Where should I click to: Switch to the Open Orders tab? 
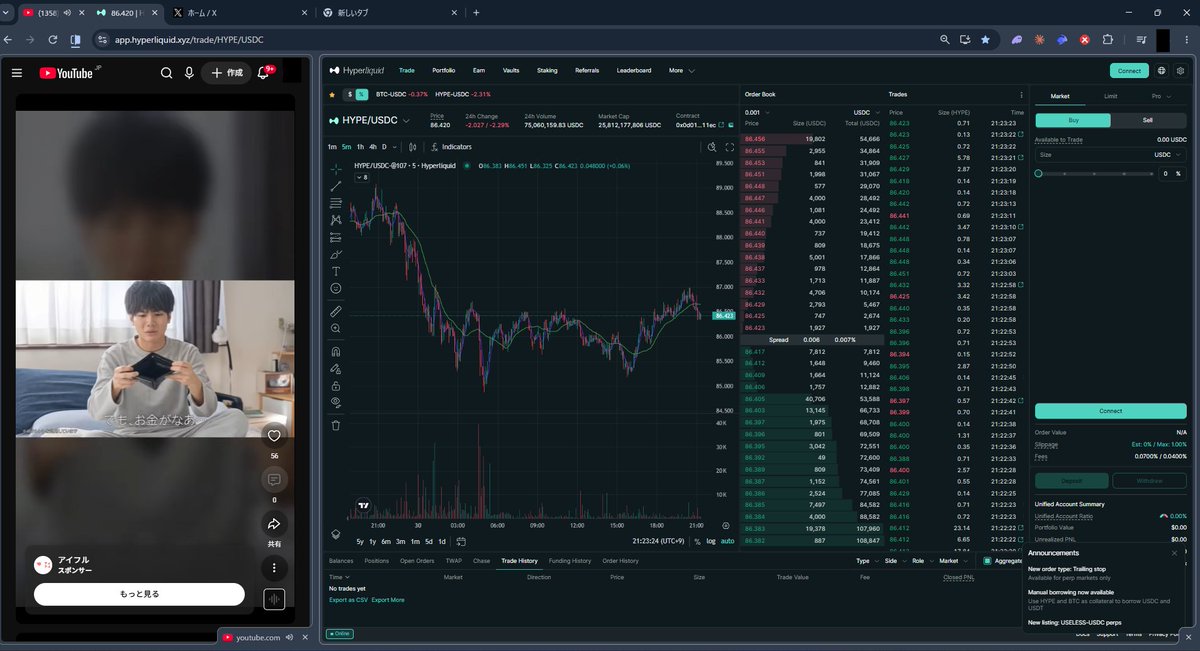[x=417, y=561]
